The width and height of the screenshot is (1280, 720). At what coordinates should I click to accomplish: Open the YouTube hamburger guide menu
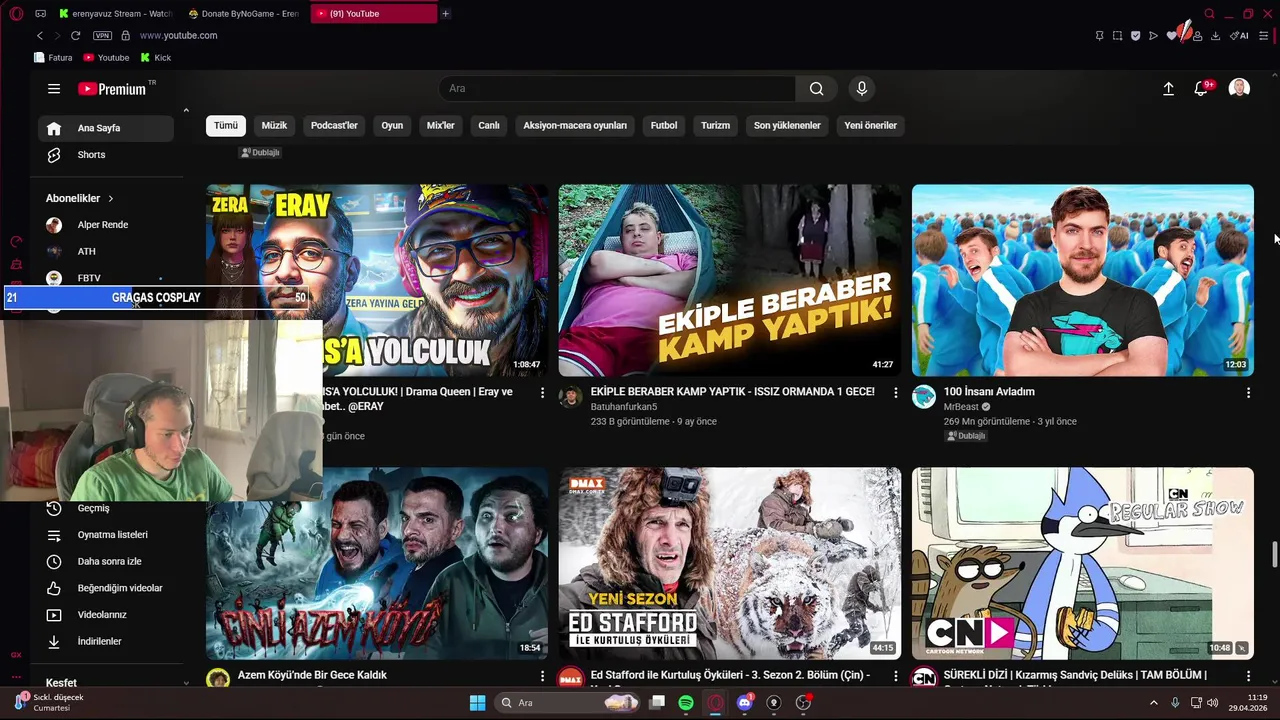(x=54, y=89)
